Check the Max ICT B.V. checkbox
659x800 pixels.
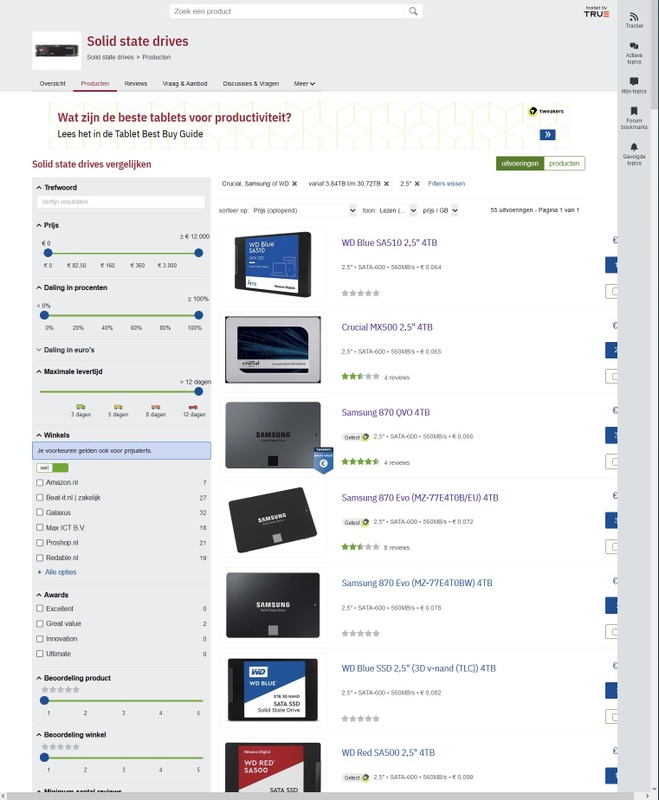40,528
